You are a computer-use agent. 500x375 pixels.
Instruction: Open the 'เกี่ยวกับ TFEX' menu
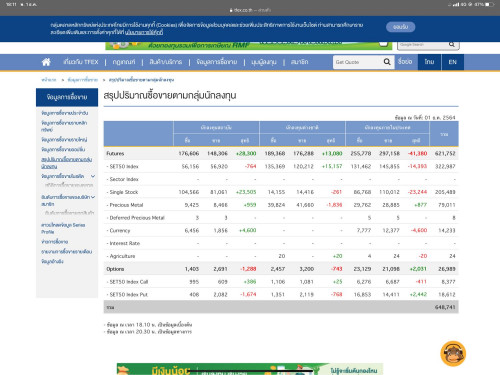81,62
